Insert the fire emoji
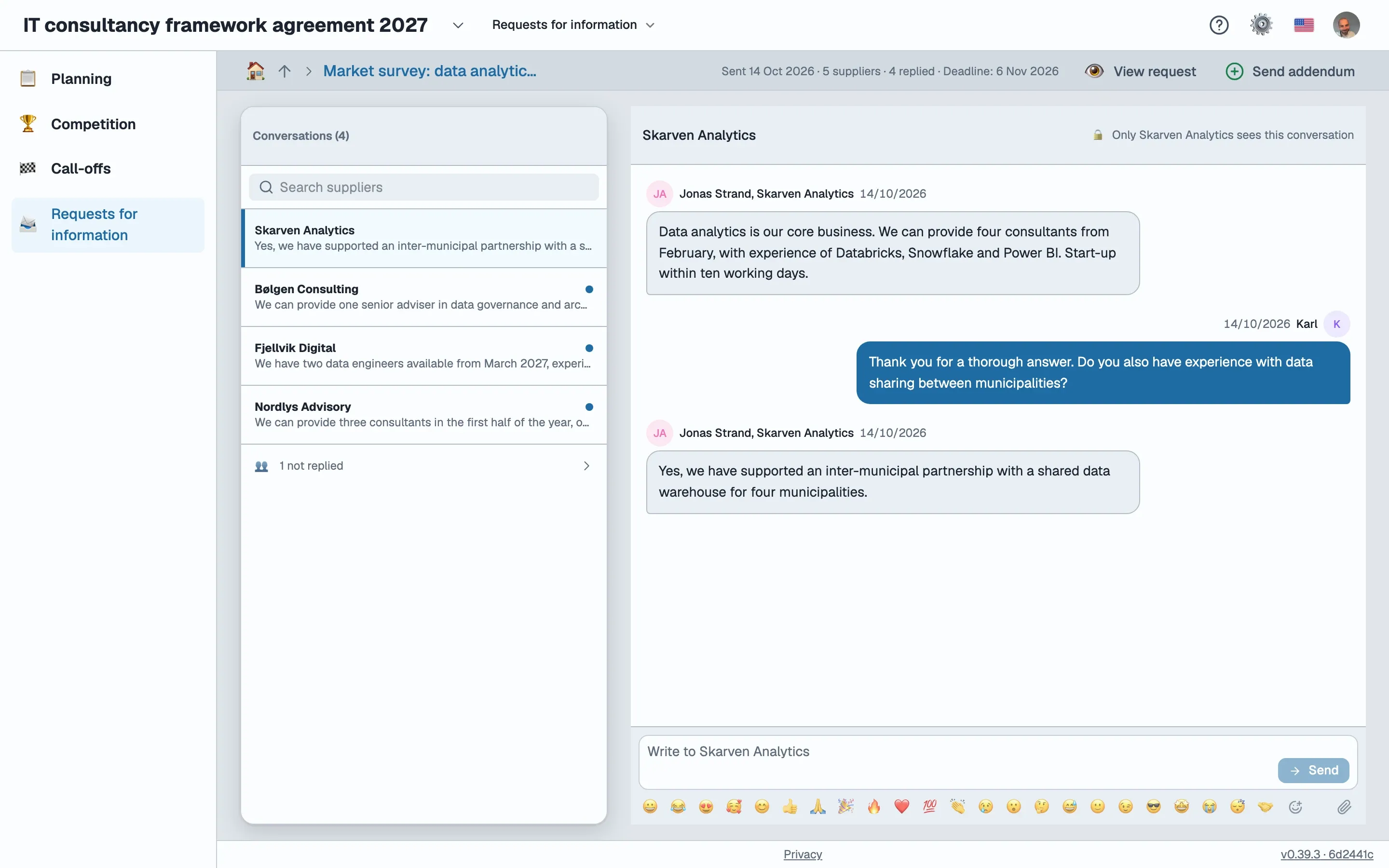Viewport: 1389px width, 868px height. (873, 807)
